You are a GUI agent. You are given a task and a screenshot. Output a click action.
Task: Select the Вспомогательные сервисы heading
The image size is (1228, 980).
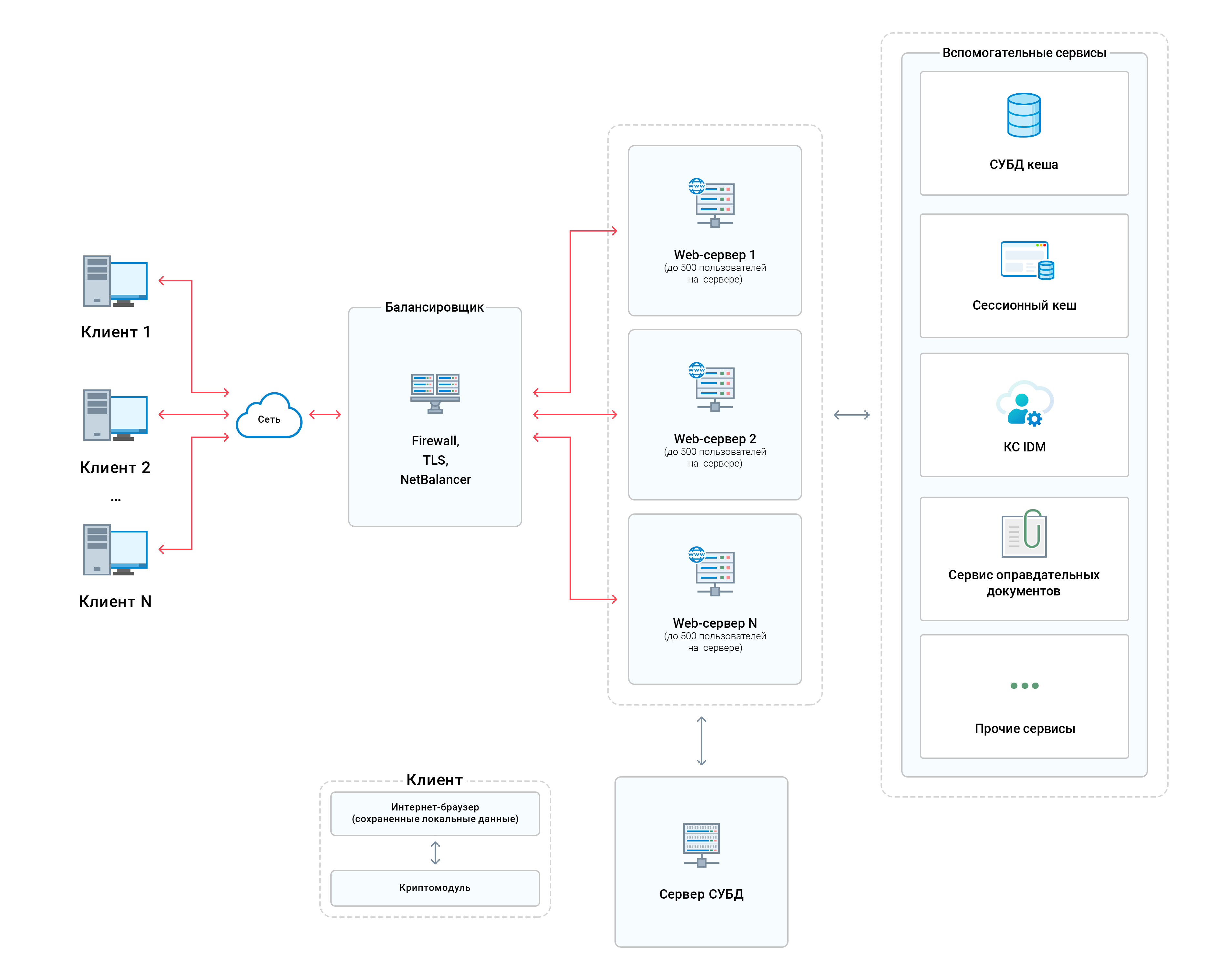point(1024,53)
